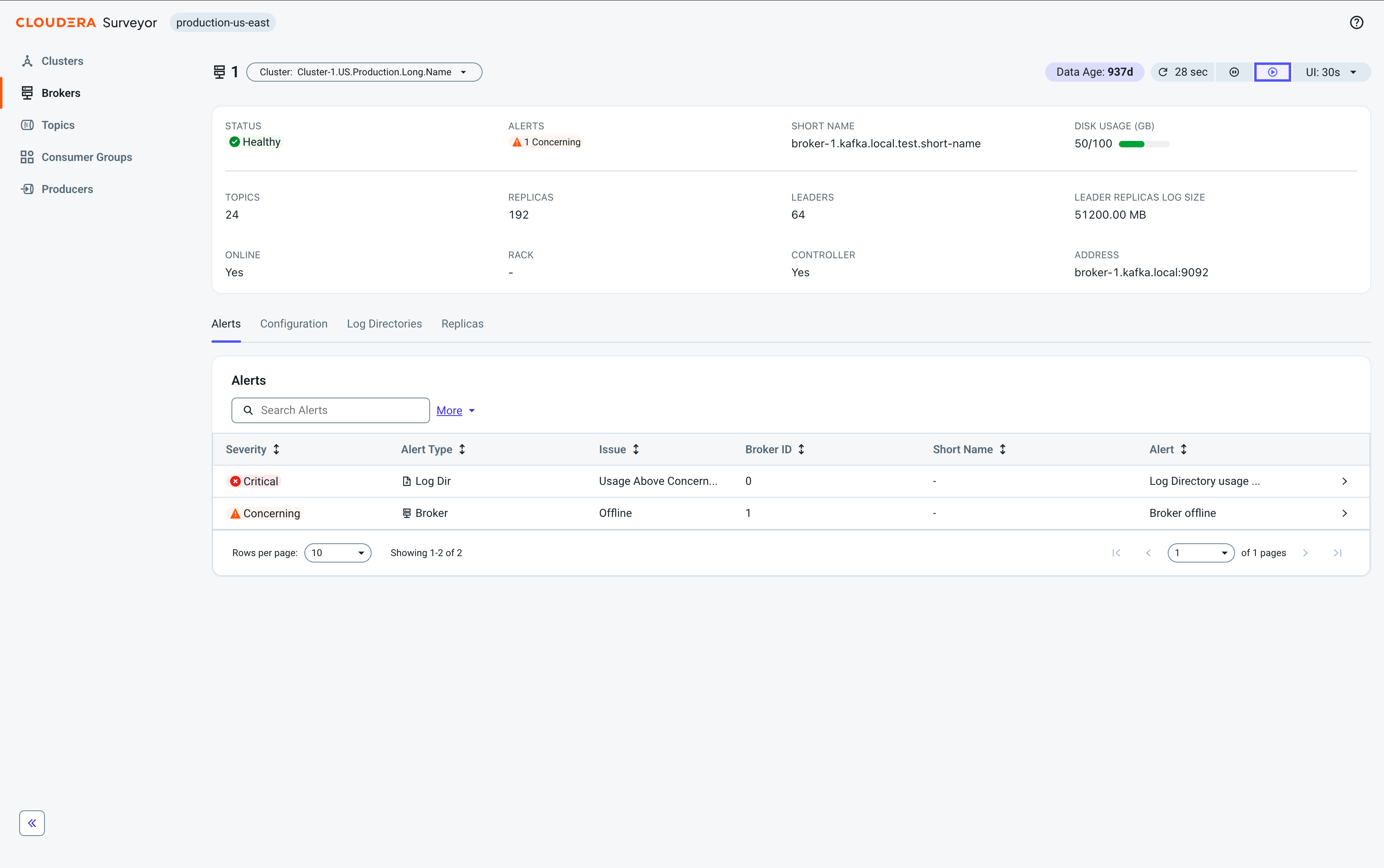Image resolution: width=1384 pixels, height=868 pixels.
Task: Click the disk usage progress bar
Action: click(1144, 144)
